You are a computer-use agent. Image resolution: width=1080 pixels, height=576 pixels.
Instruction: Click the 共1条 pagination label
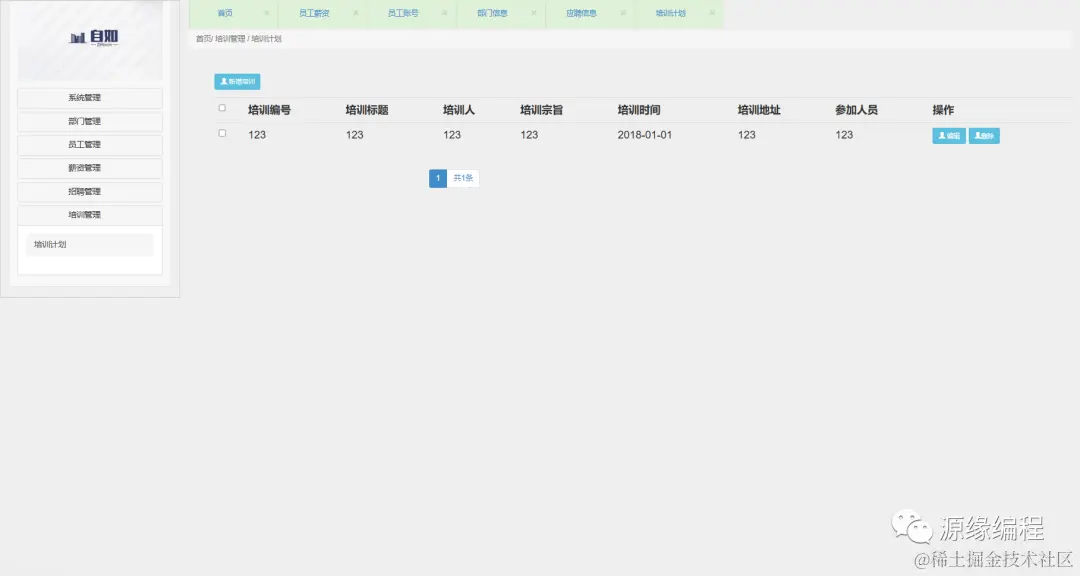tap(463, 178)
